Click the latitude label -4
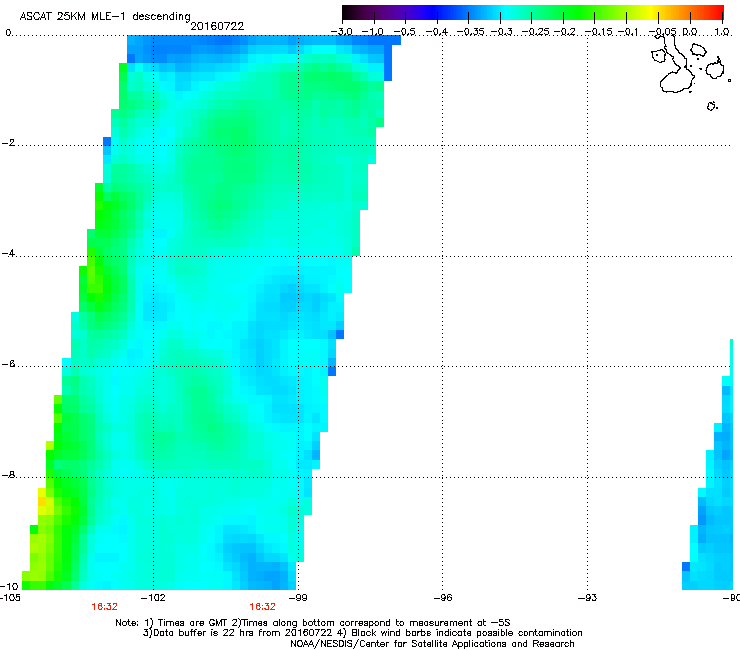Image resolution: width=740 pixels, height=650 pixels. (8, 253)
